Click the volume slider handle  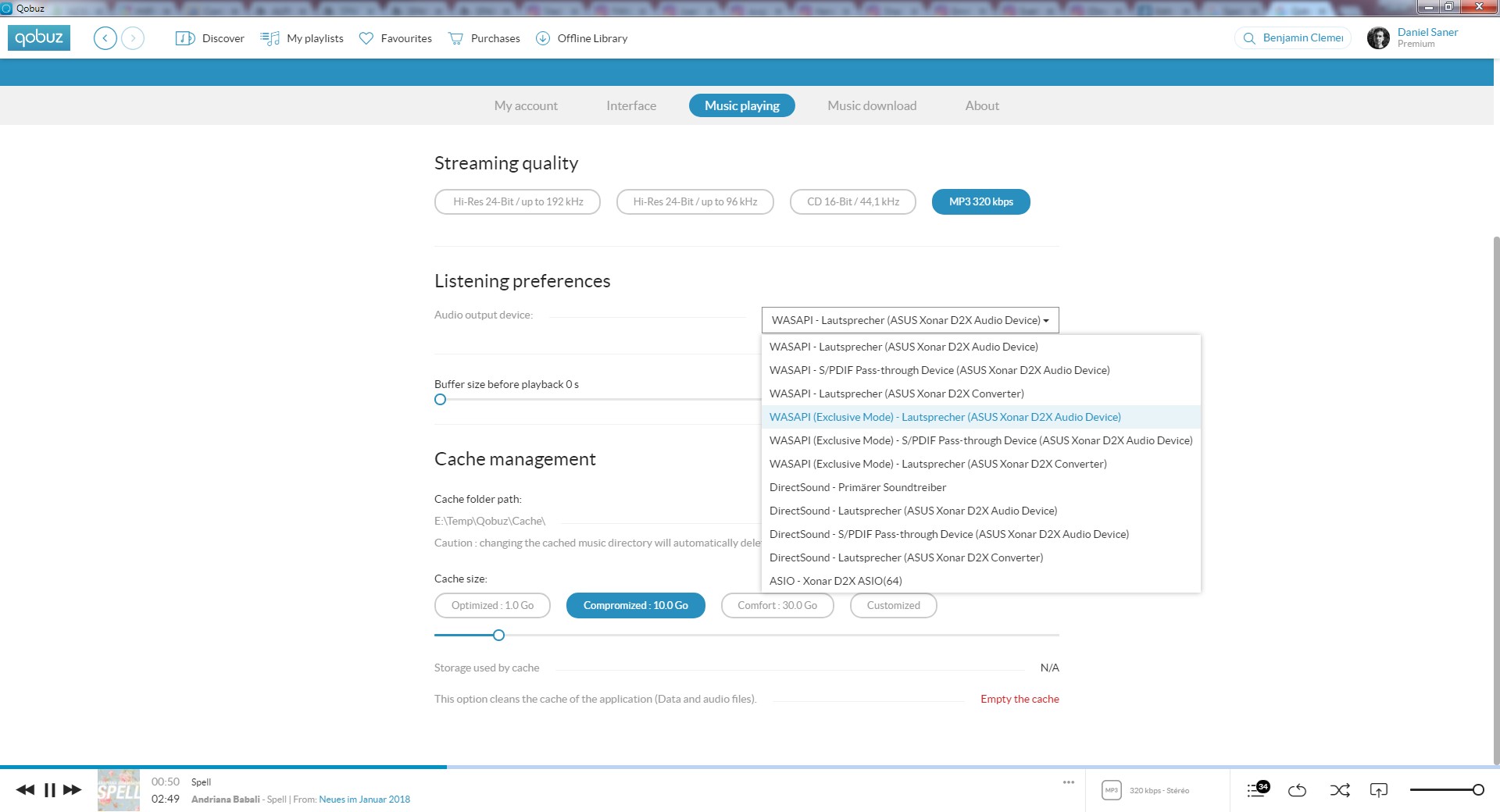[x=1477, y=790]
